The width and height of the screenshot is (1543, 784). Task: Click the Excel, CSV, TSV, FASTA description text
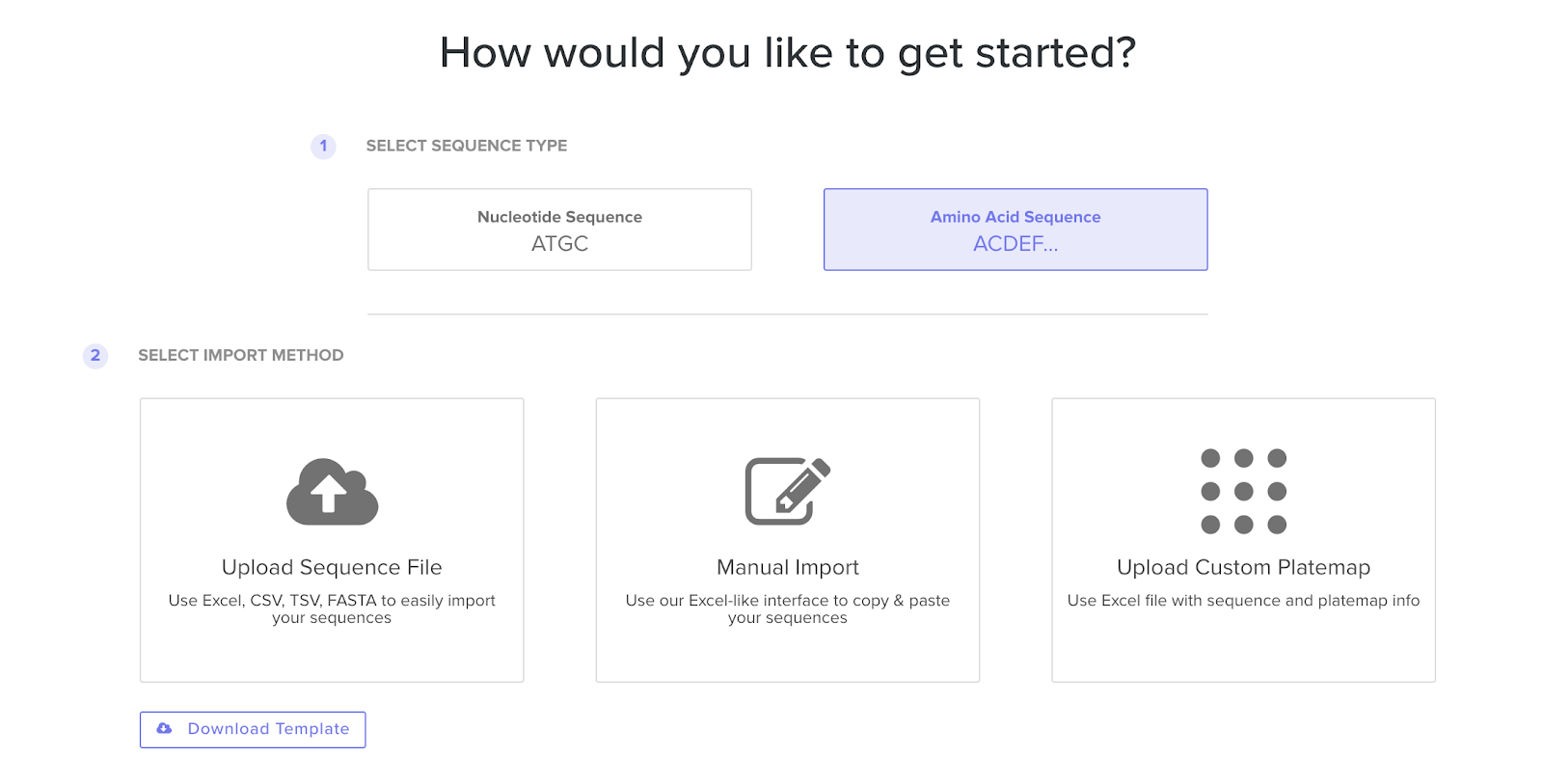coord(332,608)
